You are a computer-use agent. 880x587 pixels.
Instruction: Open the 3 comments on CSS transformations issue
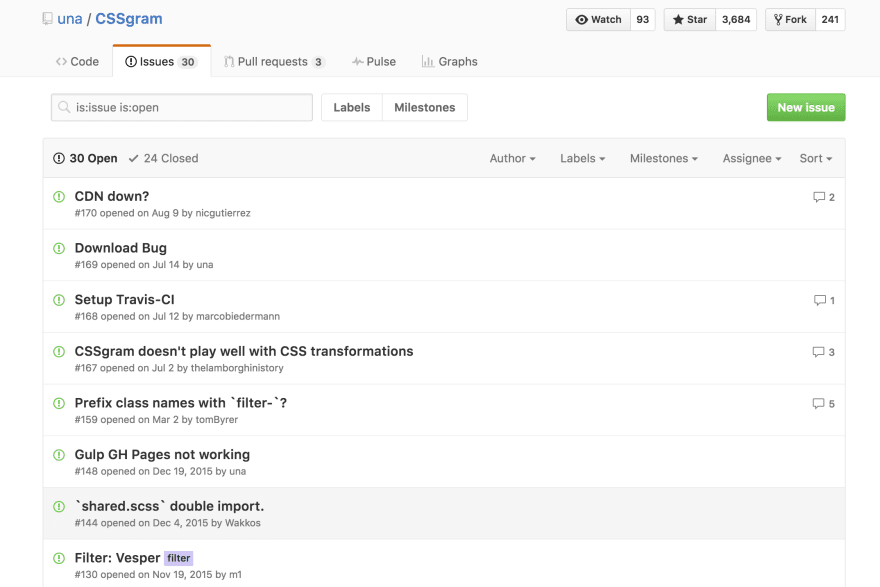pos(823,352)
